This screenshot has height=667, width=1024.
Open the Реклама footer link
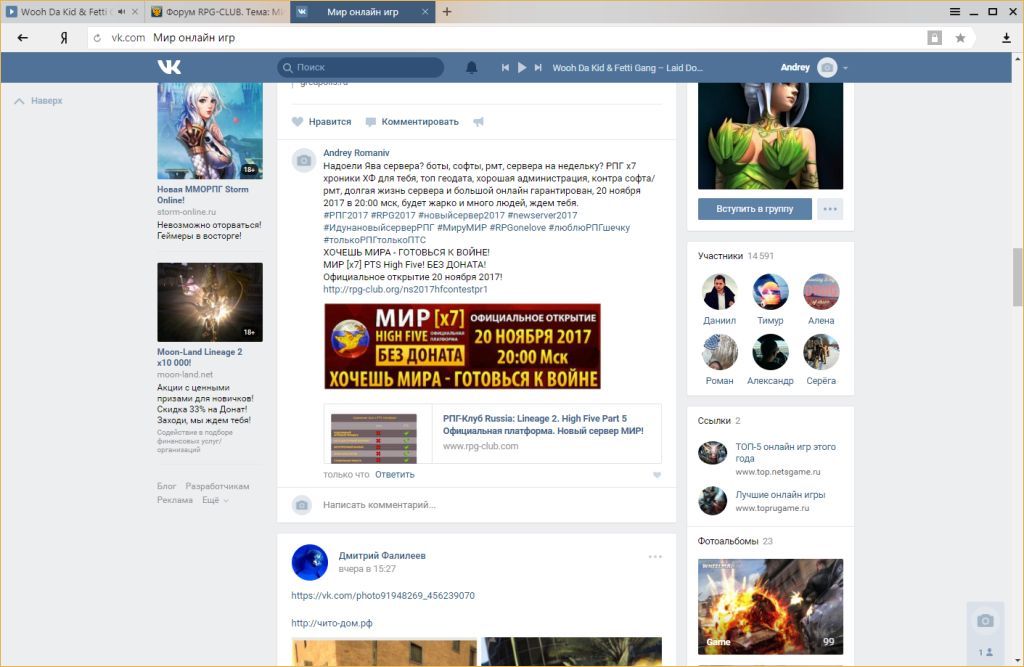174,500
